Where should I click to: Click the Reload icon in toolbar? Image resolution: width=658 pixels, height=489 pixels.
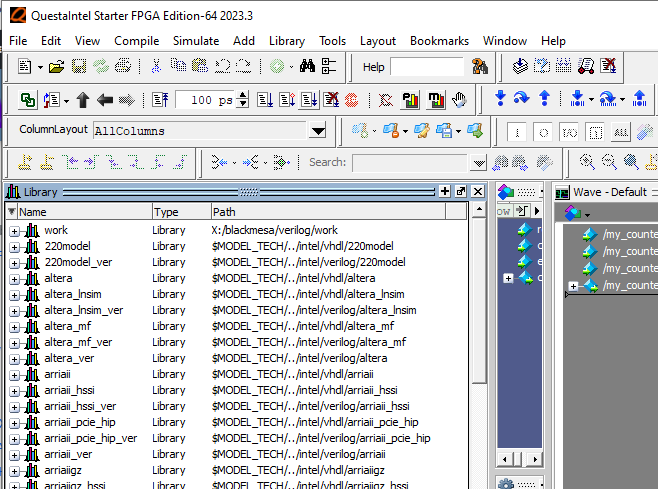101,66
